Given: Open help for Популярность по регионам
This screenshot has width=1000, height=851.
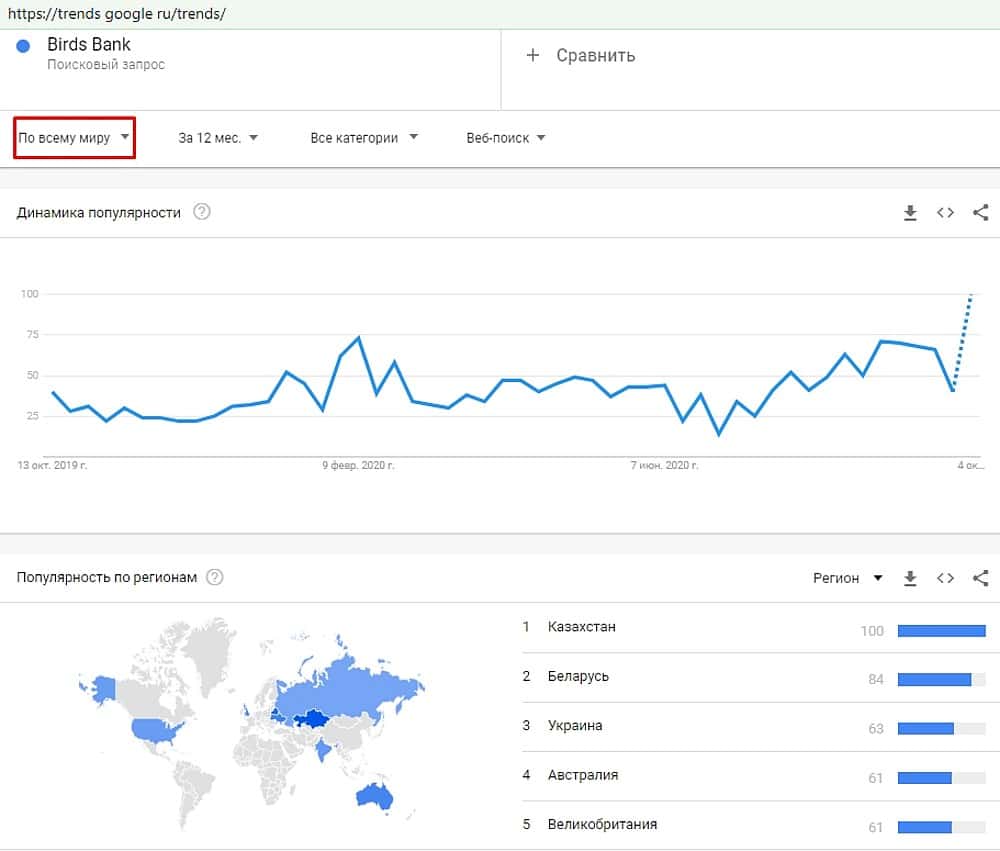Looking at the screenshot, I should [x=214, y=577].
